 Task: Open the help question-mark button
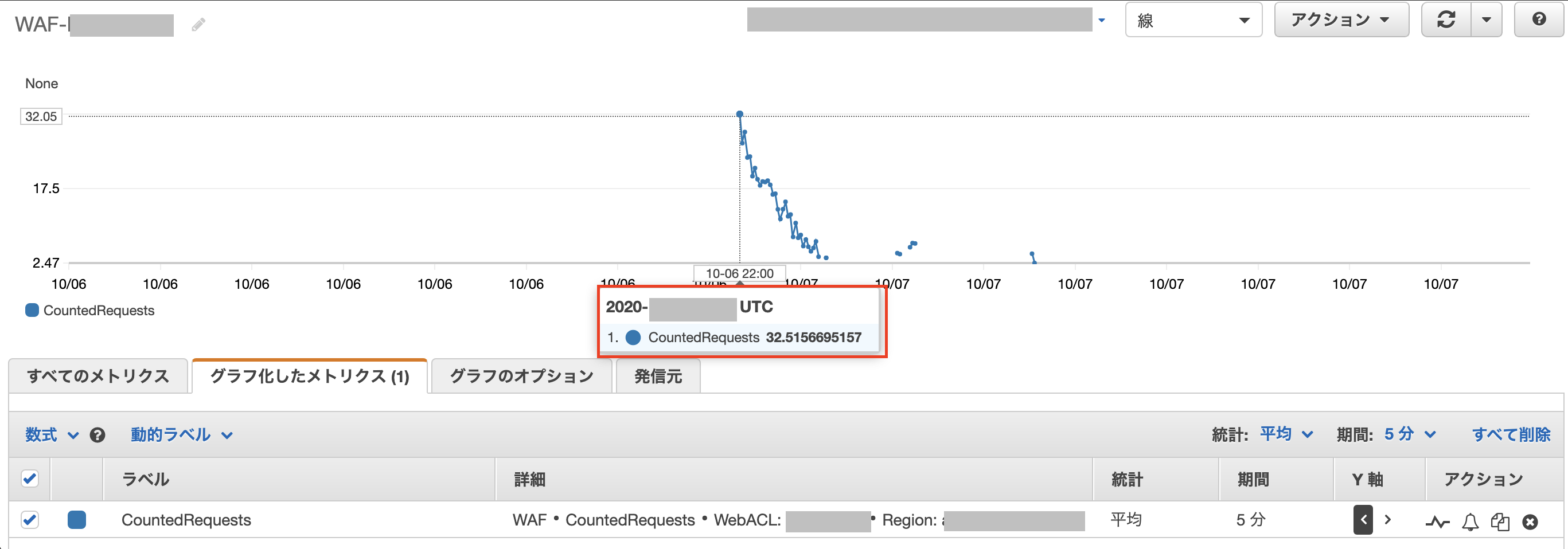coord(1539,19)
